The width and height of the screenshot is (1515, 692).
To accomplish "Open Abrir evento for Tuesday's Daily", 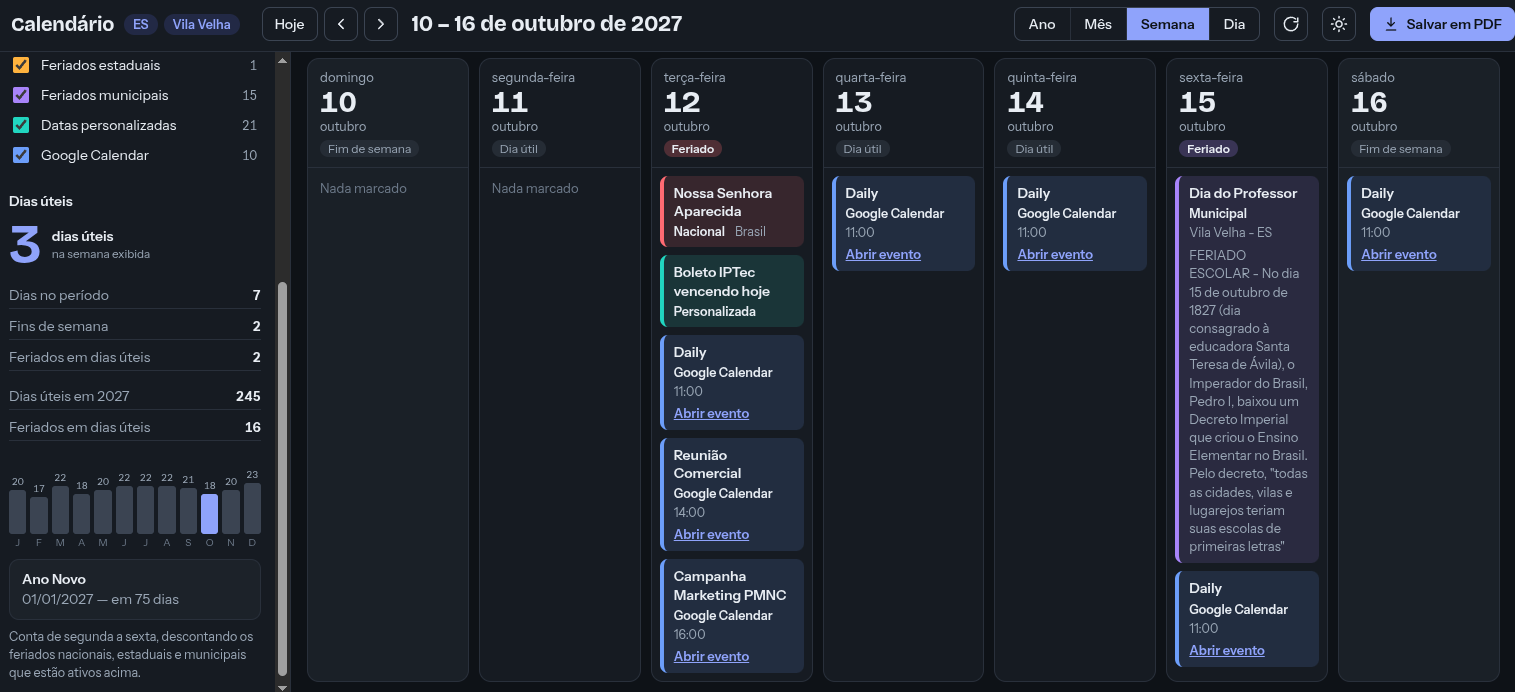I will point(711,413).
